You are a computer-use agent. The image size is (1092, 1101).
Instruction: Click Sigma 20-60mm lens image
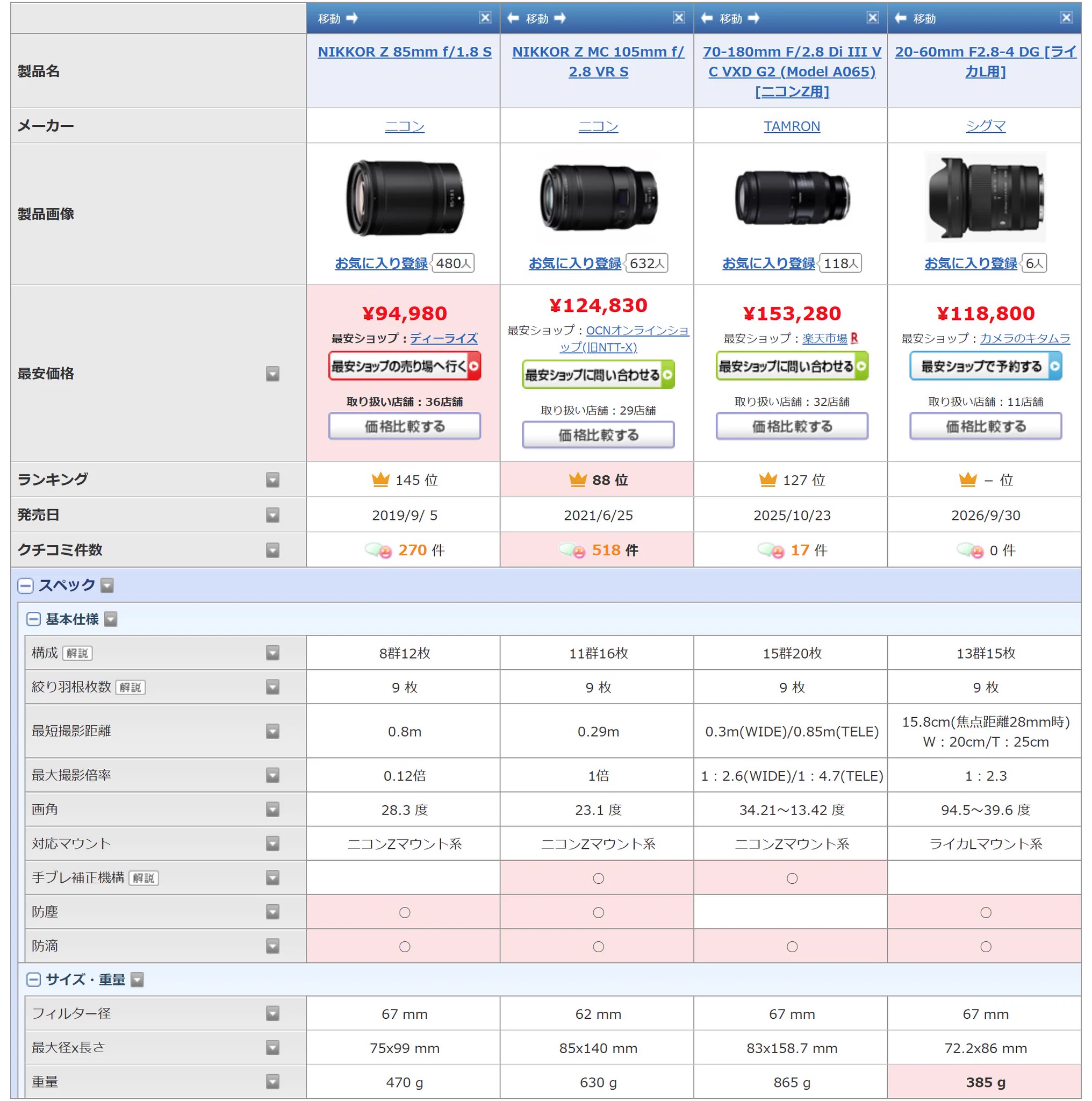click(986, 197)
